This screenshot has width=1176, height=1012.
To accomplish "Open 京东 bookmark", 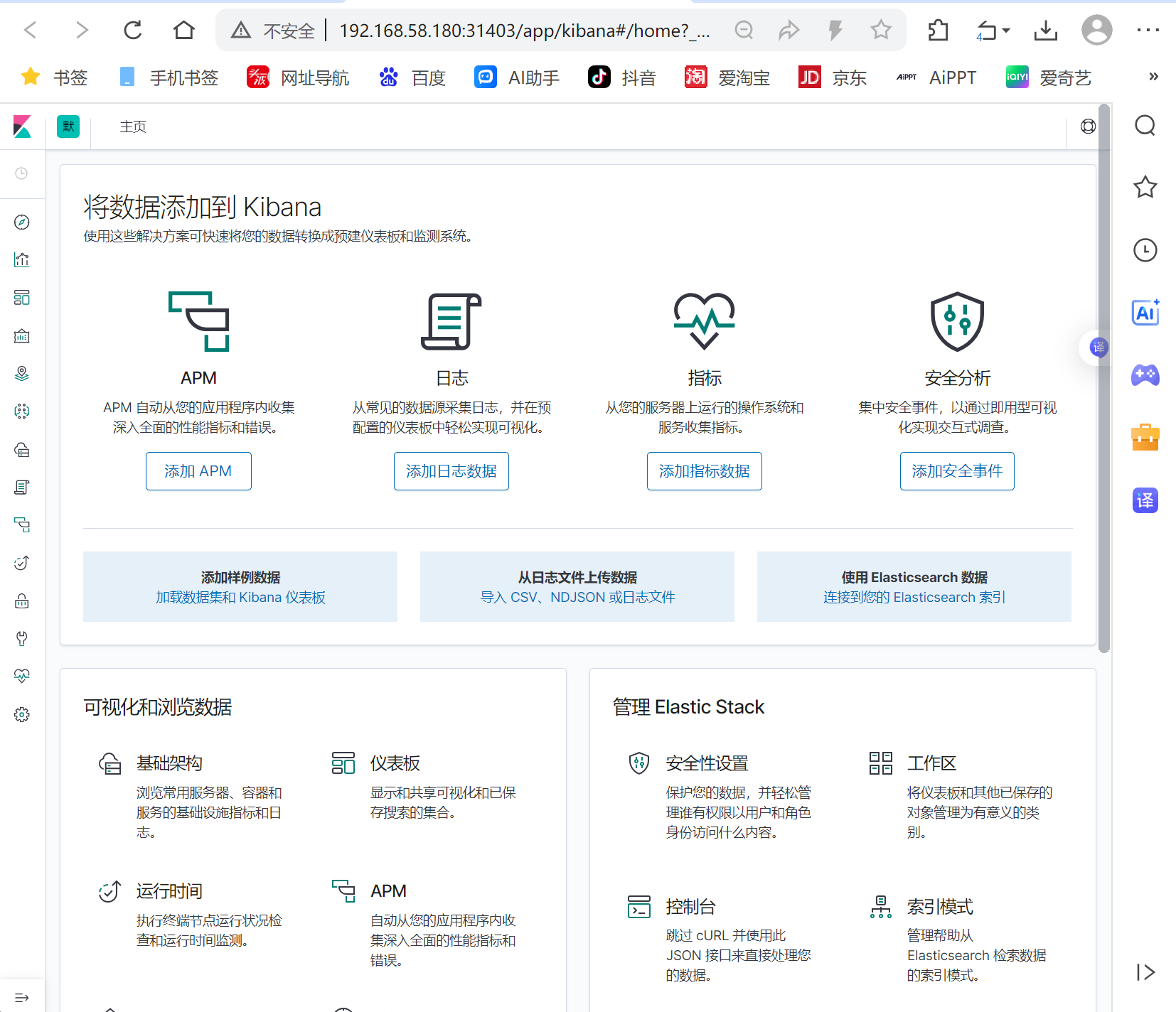I will click(833, 77).
